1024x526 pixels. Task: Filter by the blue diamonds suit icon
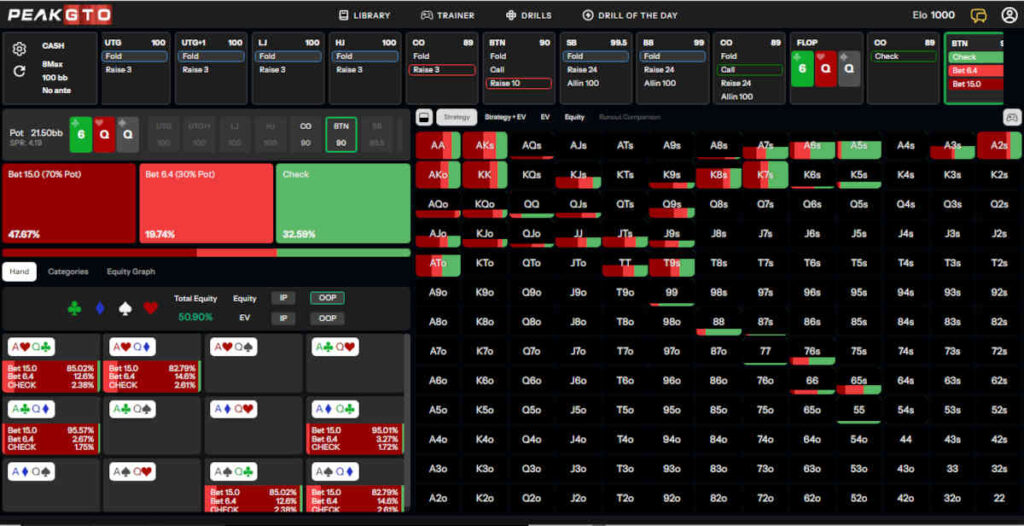(x=100, y=308)
